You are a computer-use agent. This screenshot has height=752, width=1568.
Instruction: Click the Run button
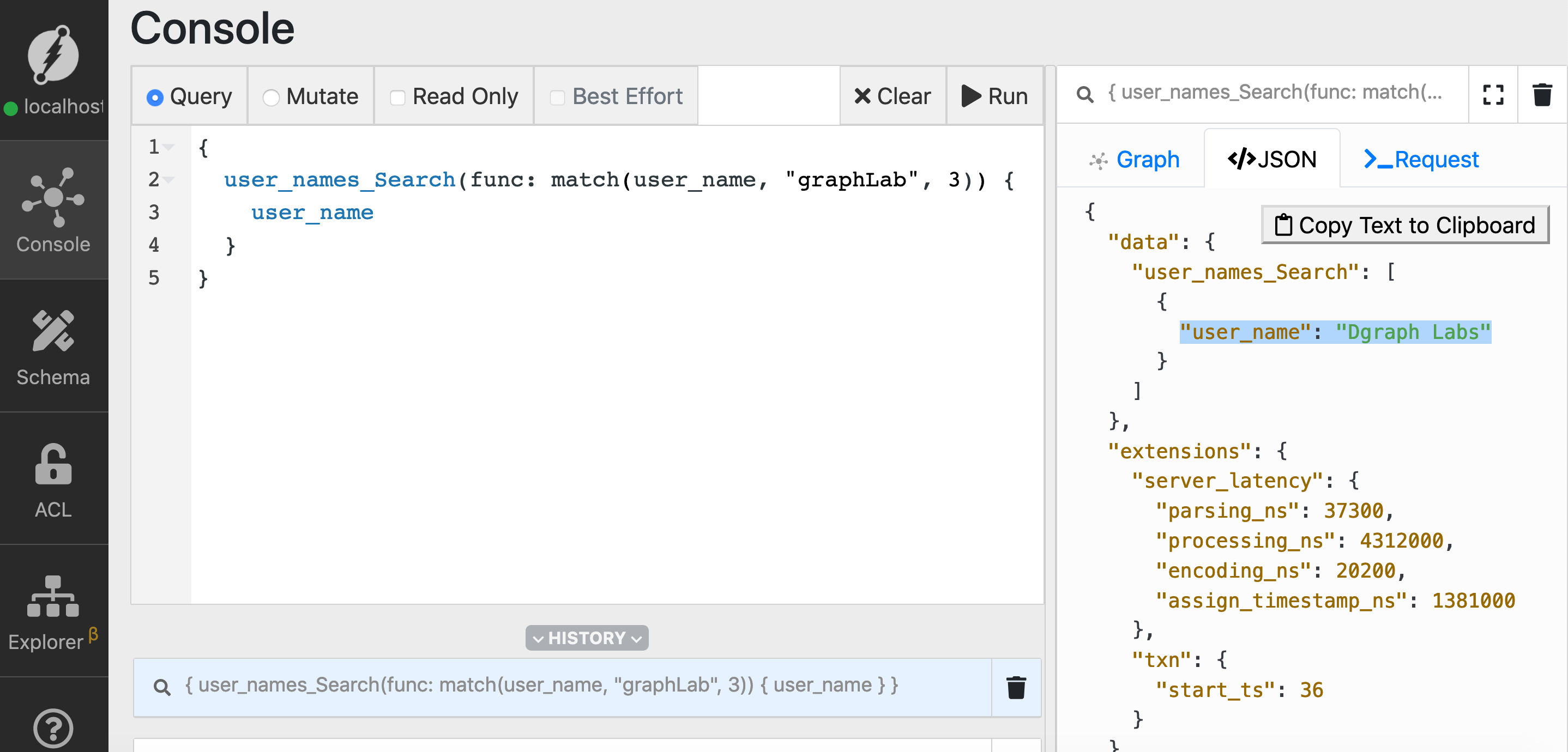994,96
